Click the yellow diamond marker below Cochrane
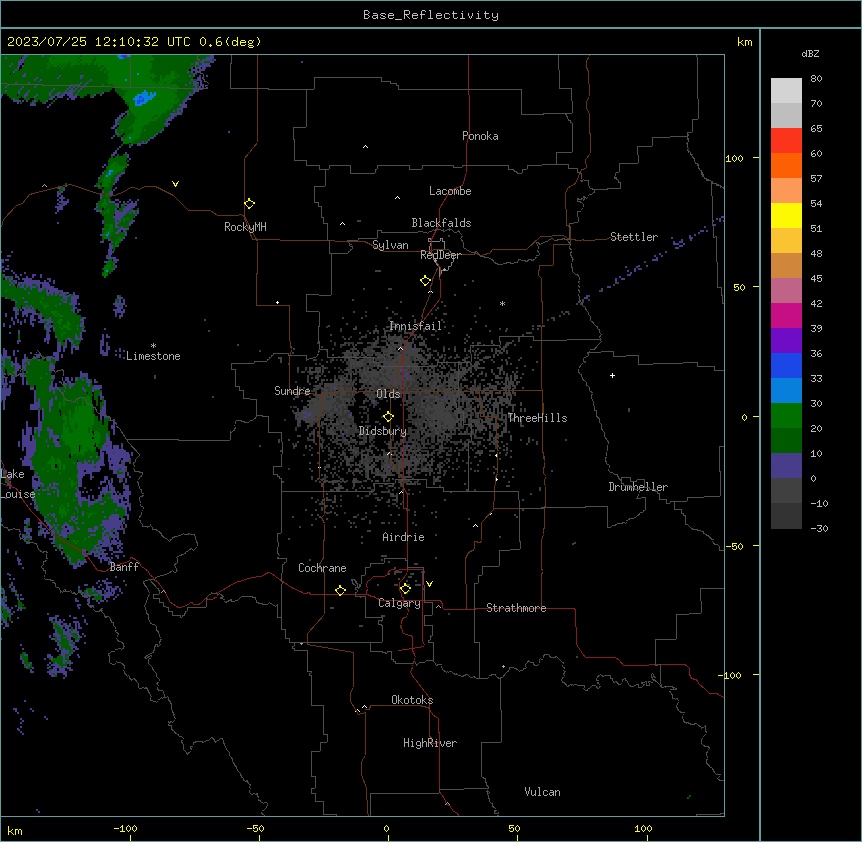This screenshot has width=862, height=842. 340,590
